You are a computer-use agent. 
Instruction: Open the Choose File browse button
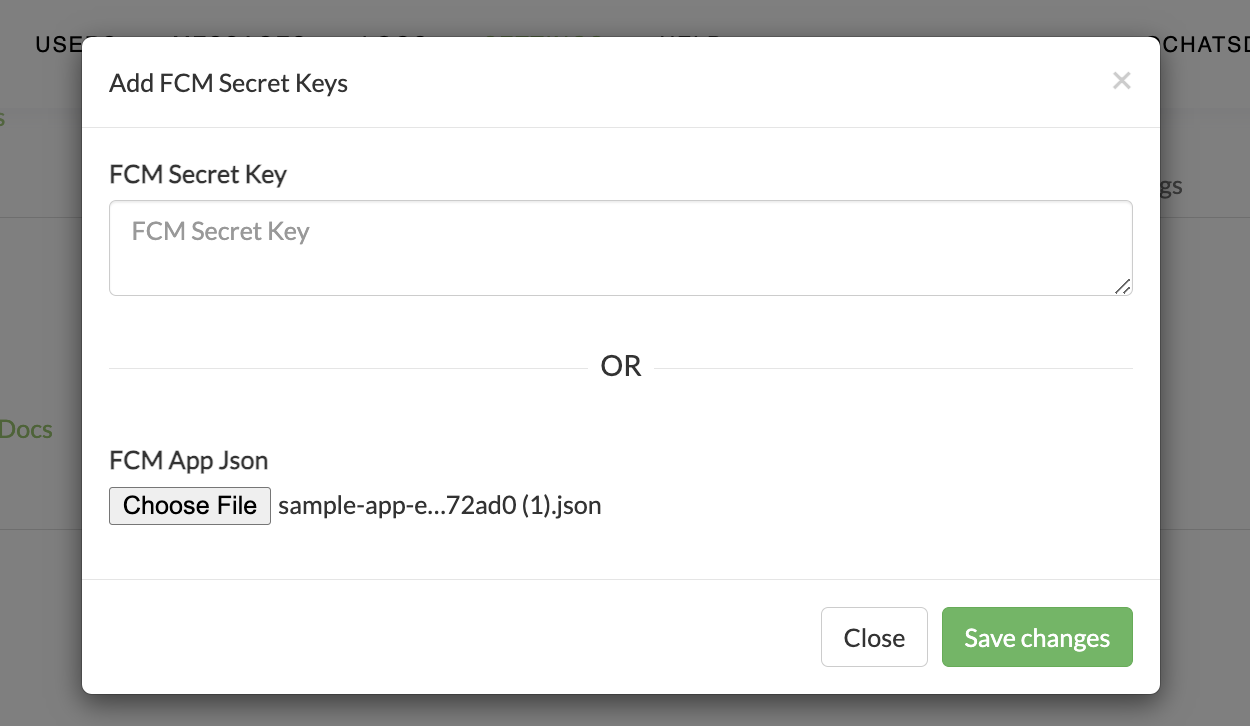point(190,505)
